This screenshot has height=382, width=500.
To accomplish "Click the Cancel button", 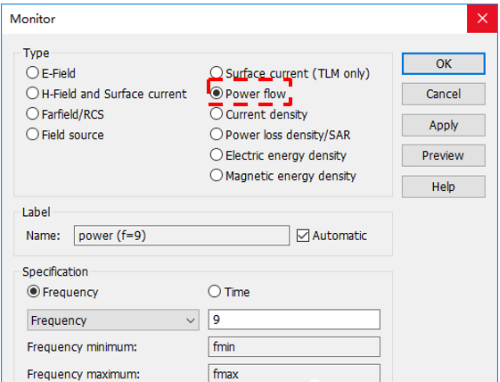I will (x=443, y=94).
